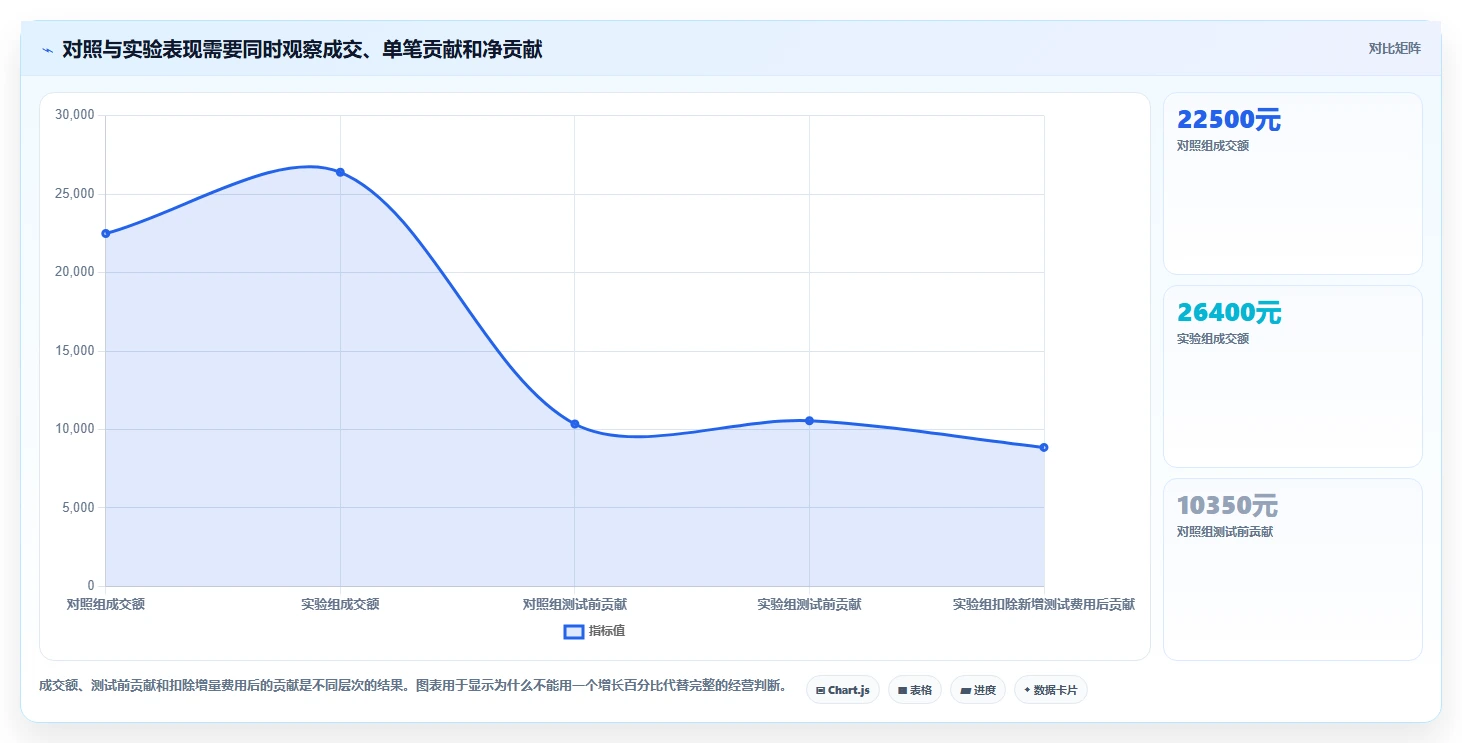The width and height of the screenshot is (1462, 743).
Task: Toggle the 指标值 legend item
Action: coord(595,631)
